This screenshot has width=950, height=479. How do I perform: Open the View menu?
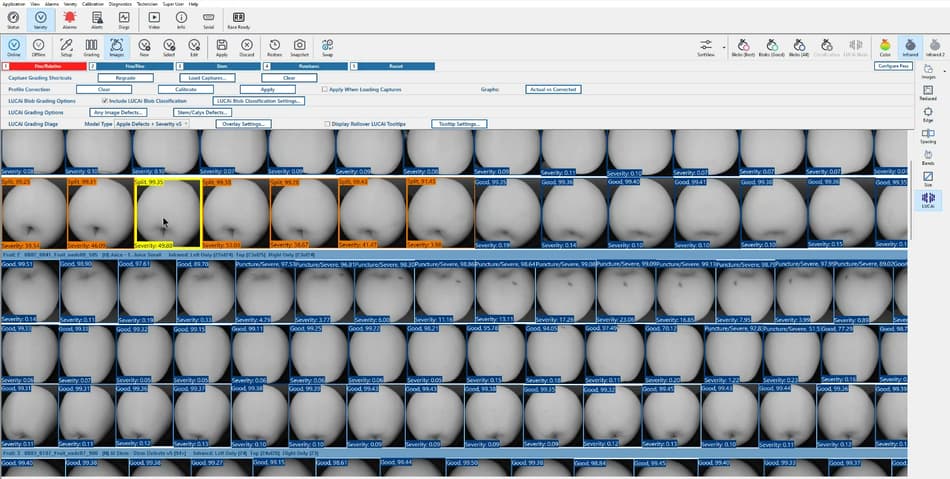35,4
